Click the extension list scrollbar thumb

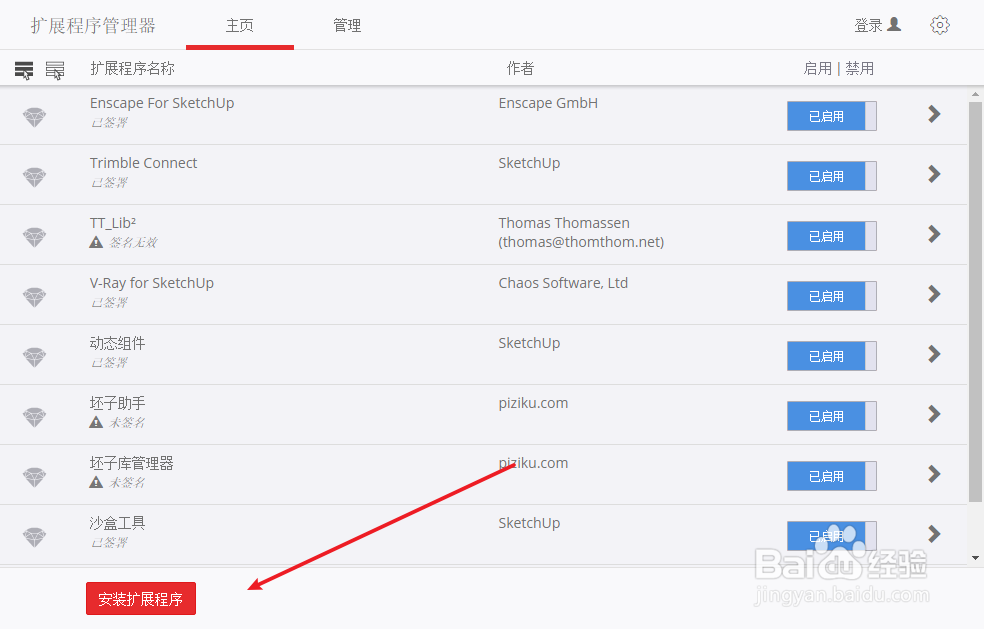pyautogui.click(x=975, y=302)
